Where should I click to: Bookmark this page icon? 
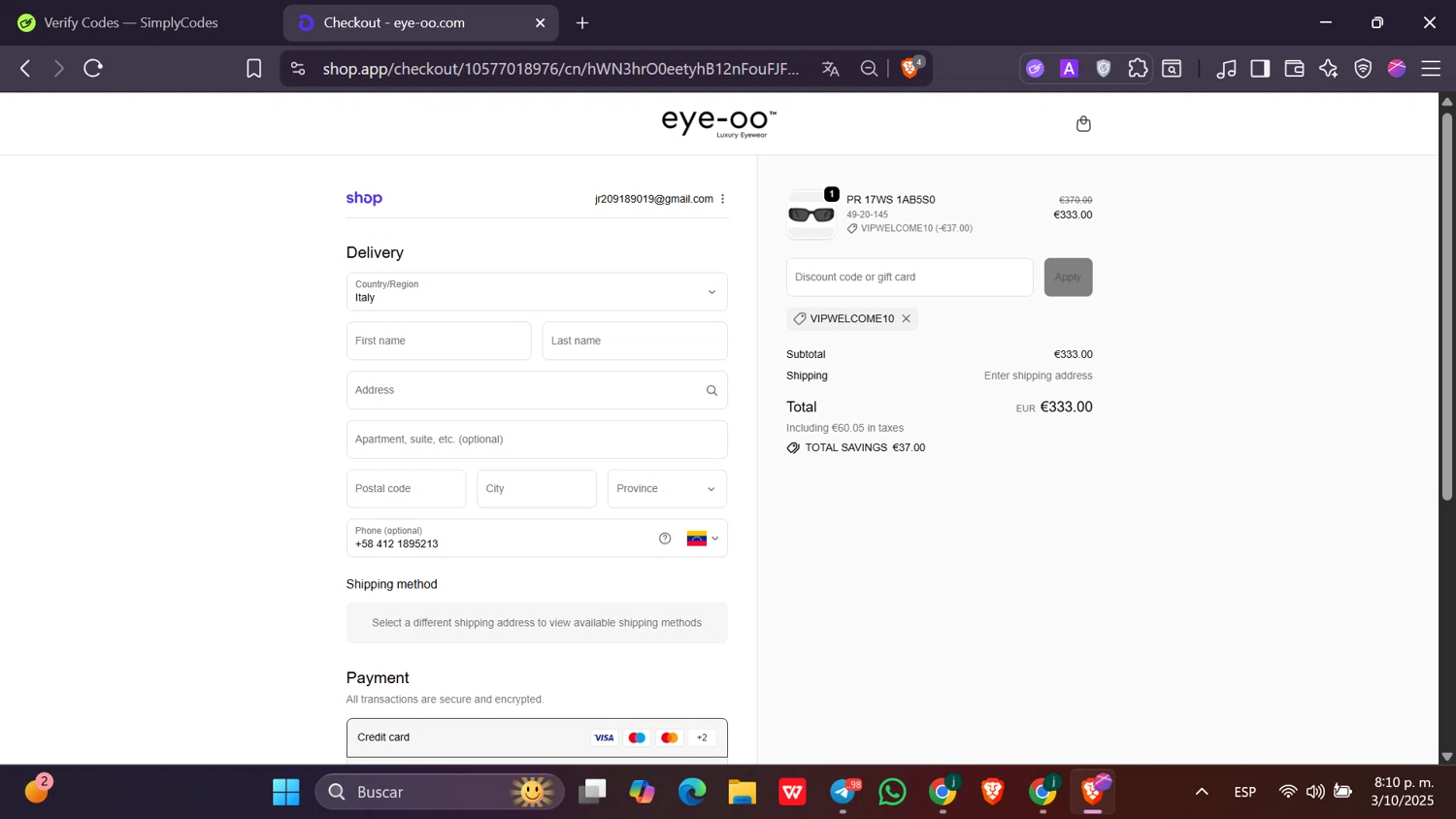coord(253,68)
